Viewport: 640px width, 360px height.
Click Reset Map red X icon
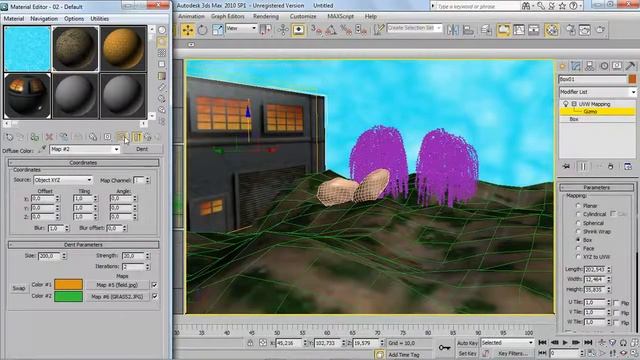49,137
